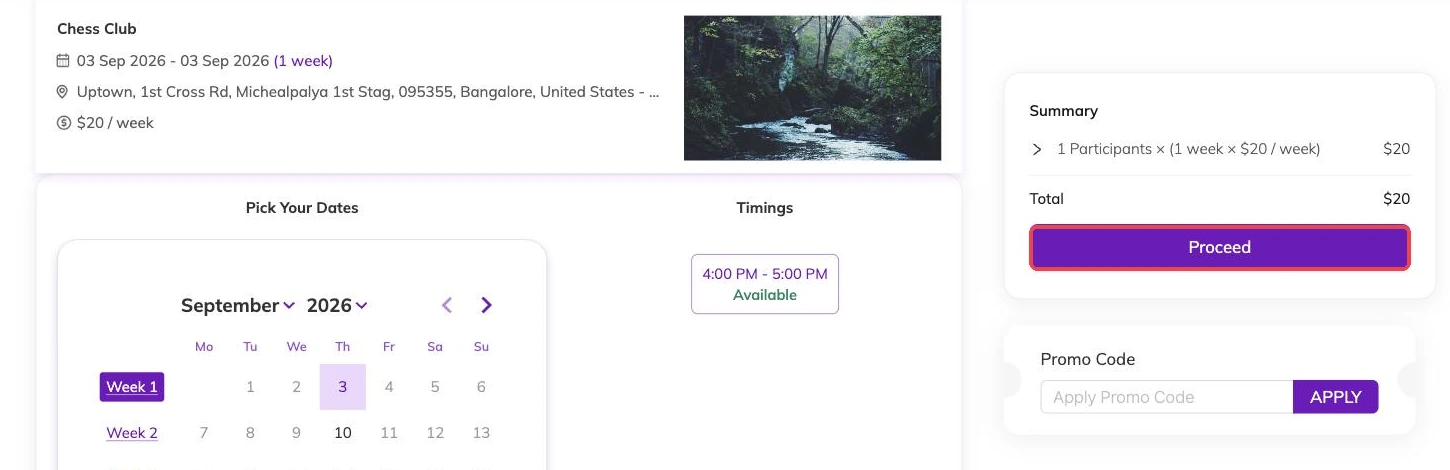Viewport: 1450px width, 470px height.
Task: Click the Th weekday header
Action: (x=343, y=347)
